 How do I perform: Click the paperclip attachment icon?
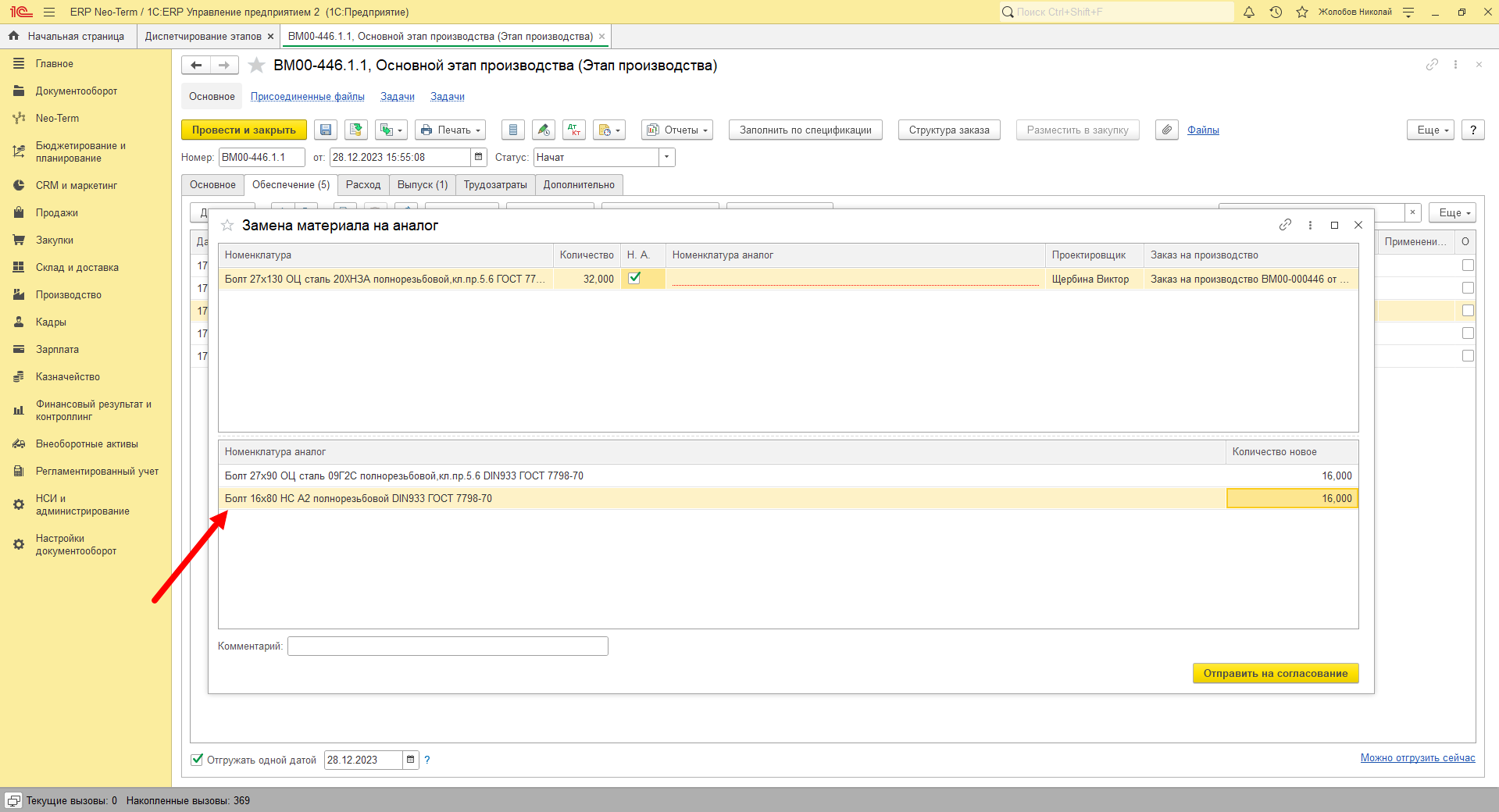click(1167, 130)
